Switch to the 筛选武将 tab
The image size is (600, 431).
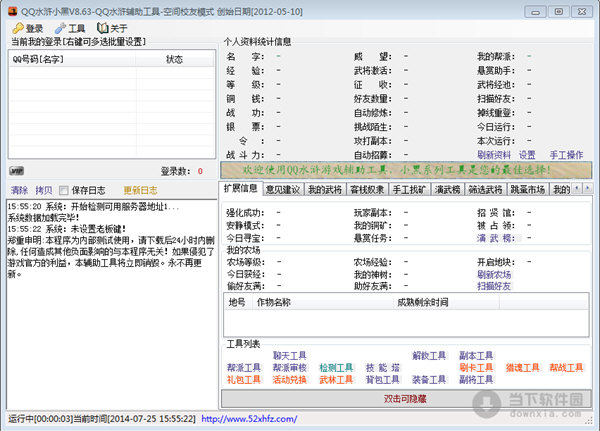[x=485, y=189]
